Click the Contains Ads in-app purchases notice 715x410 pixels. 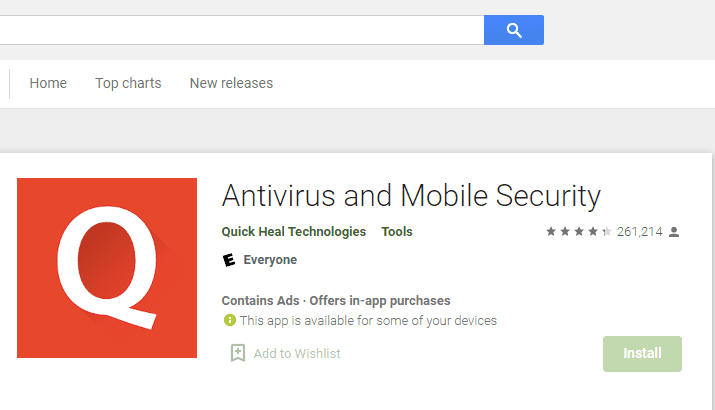coord(336,301)
